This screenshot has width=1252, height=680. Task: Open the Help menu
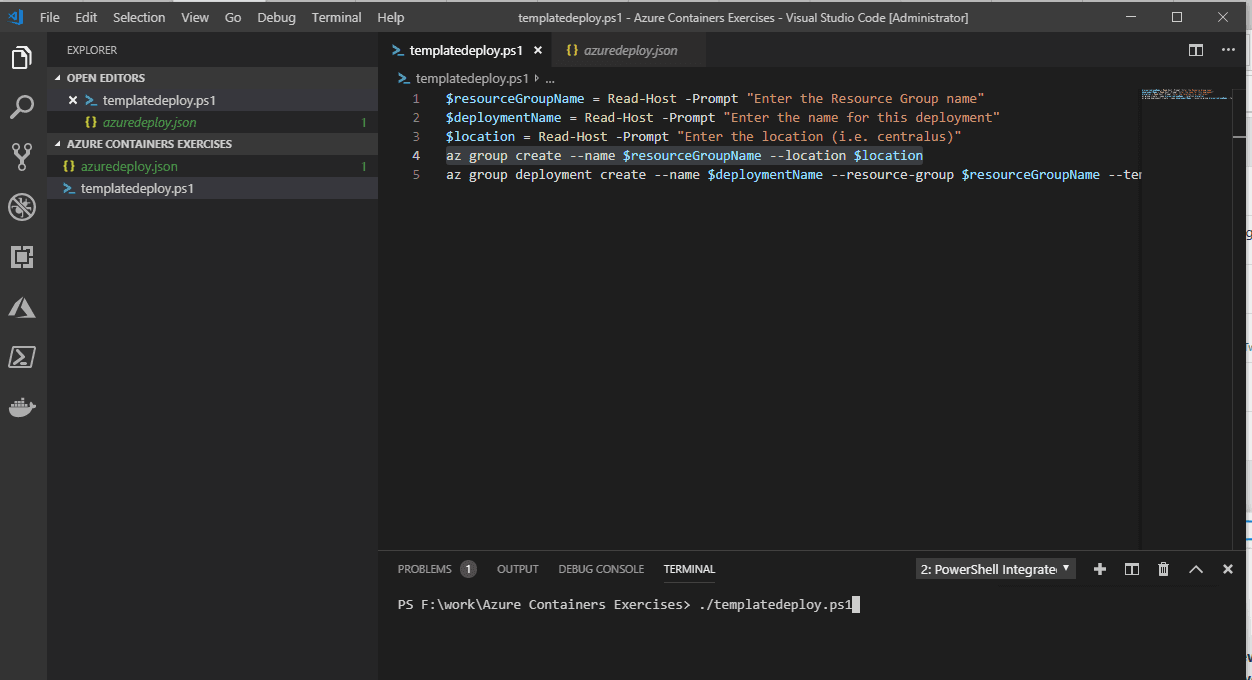coord(391,17)
